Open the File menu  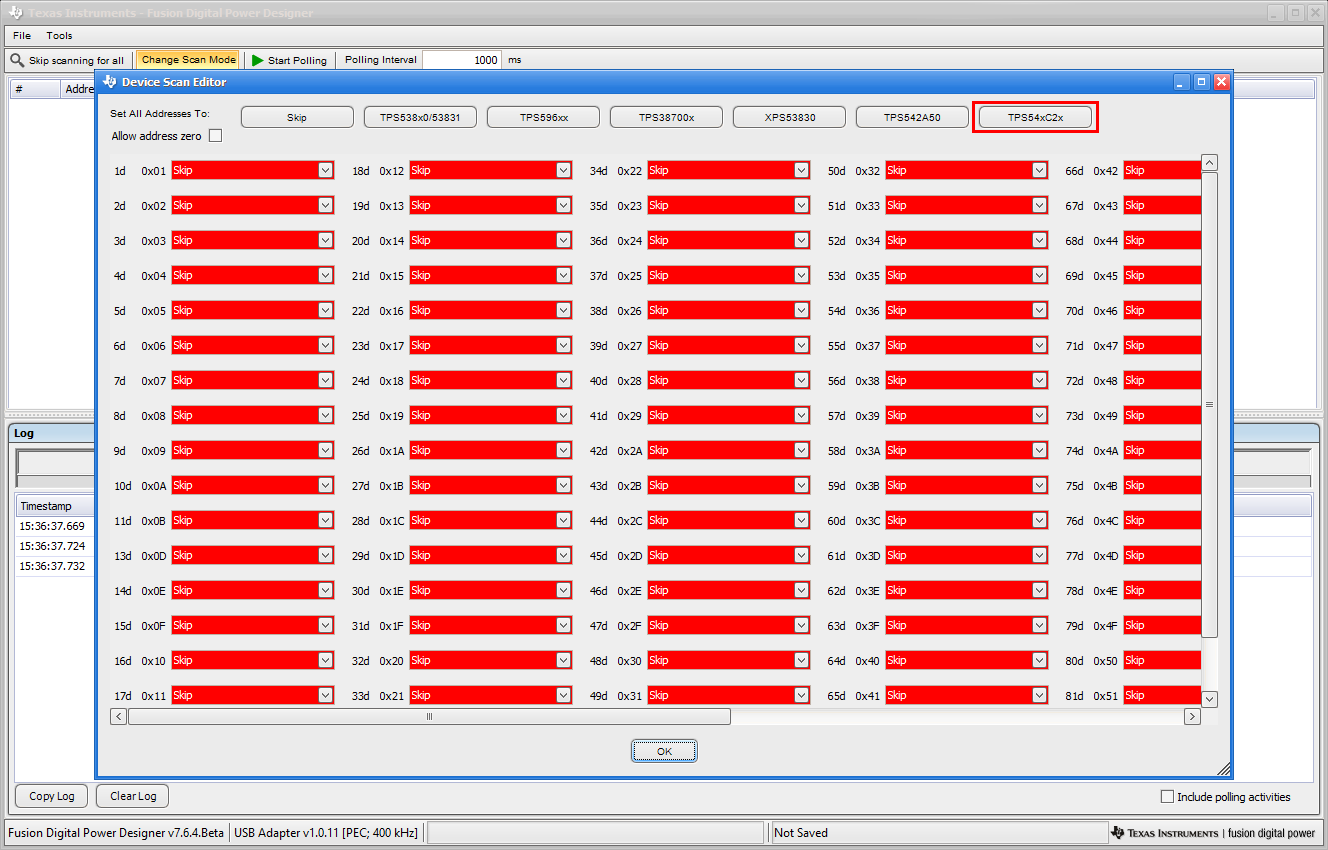click(21, 35)
